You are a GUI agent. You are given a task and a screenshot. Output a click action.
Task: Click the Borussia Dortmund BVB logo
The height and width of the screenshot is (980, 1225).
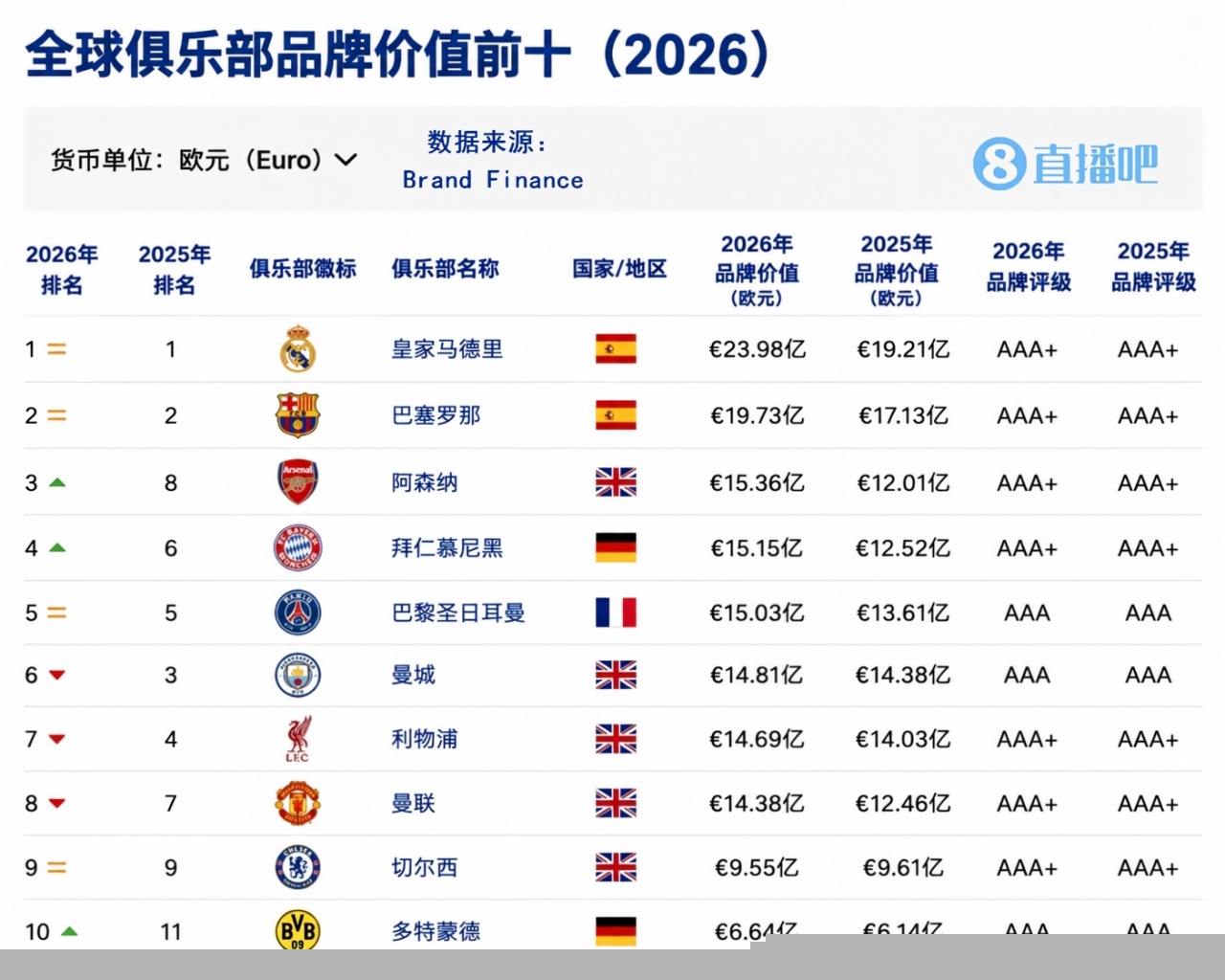click(x=298, y=928)
